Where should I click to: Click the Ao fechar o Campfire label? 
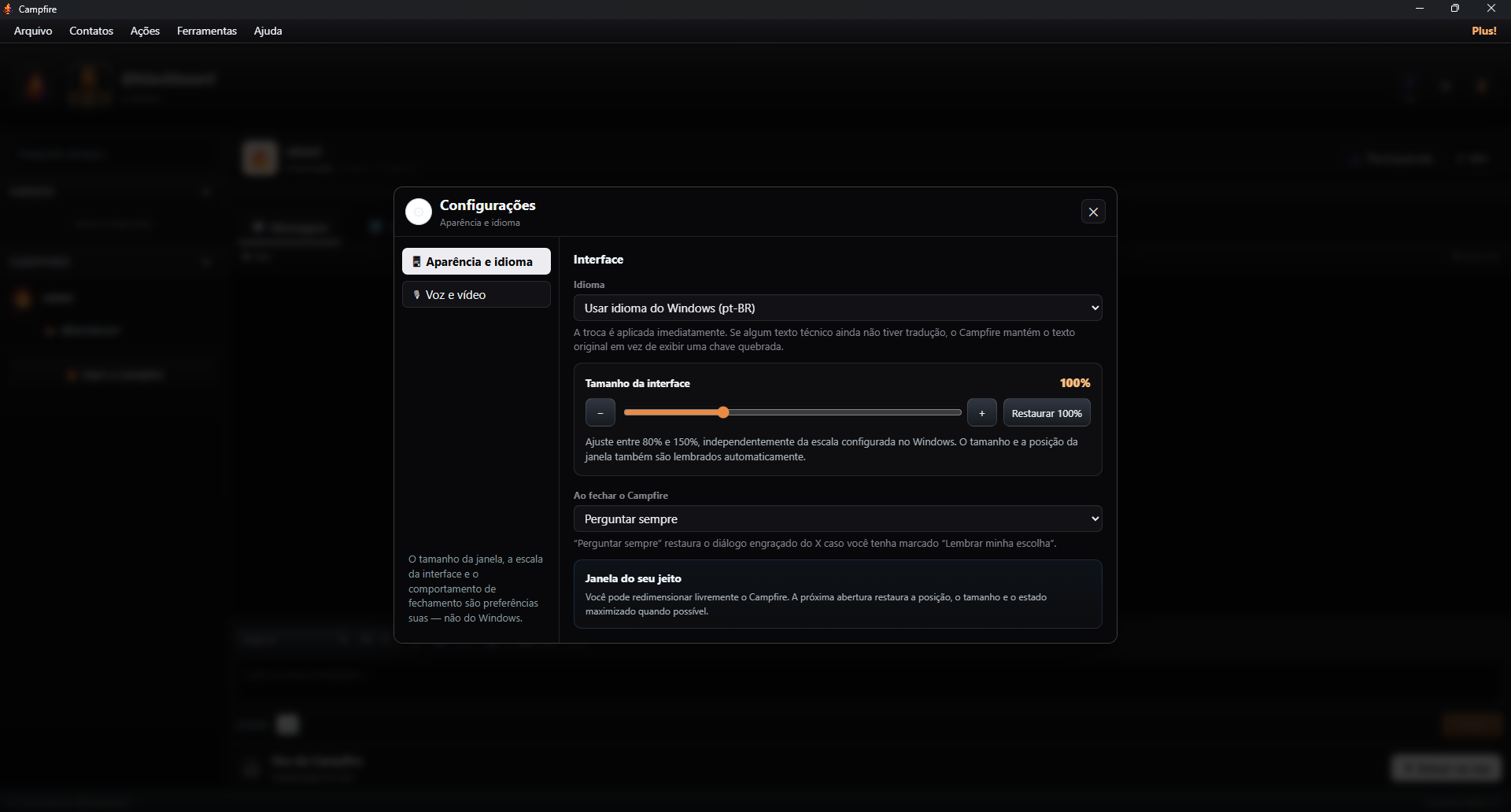(x=621, y=496)
